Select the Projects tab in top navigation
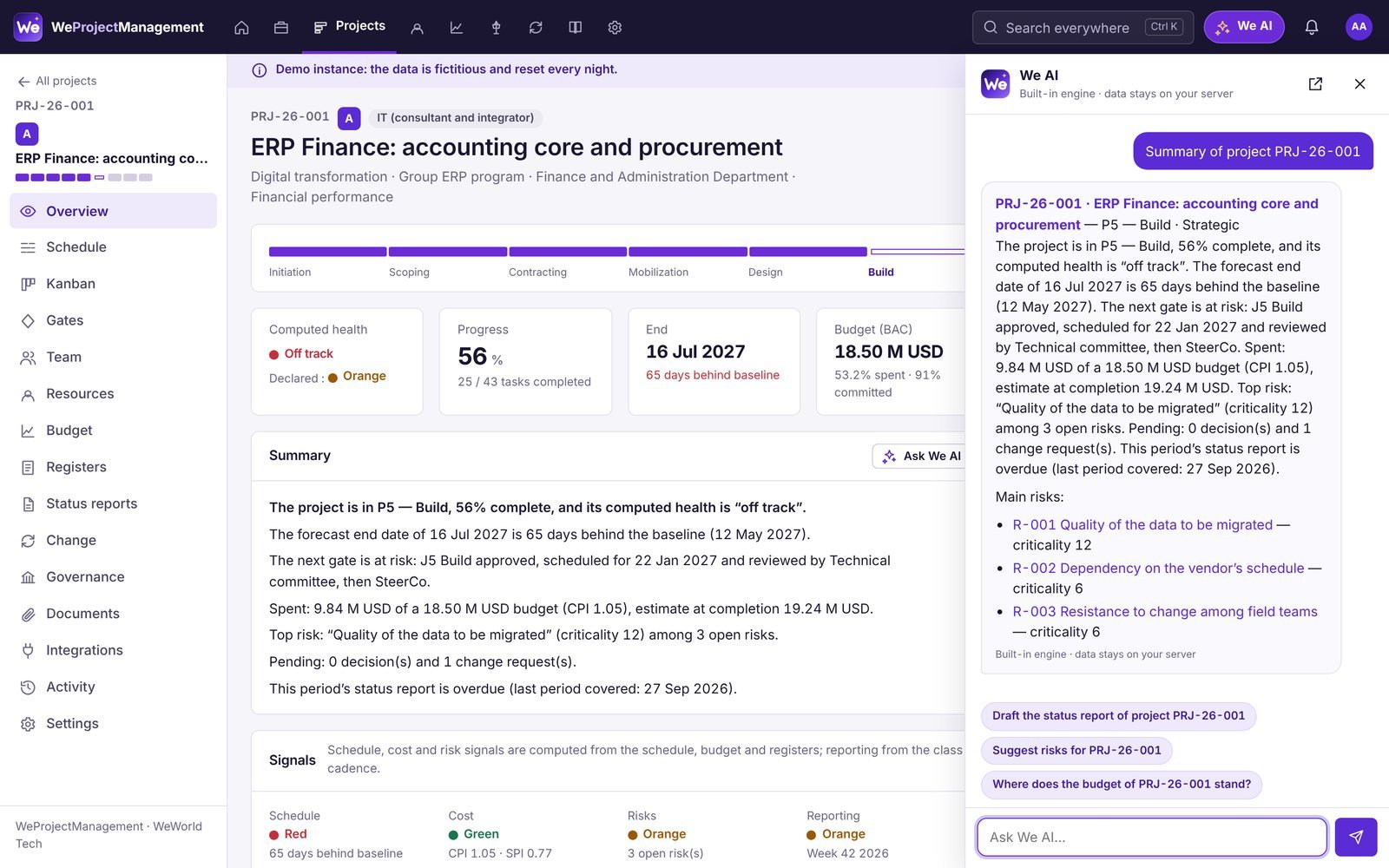Image resolution: width=1389 pixels, height=868 pixels. (350, 27)
